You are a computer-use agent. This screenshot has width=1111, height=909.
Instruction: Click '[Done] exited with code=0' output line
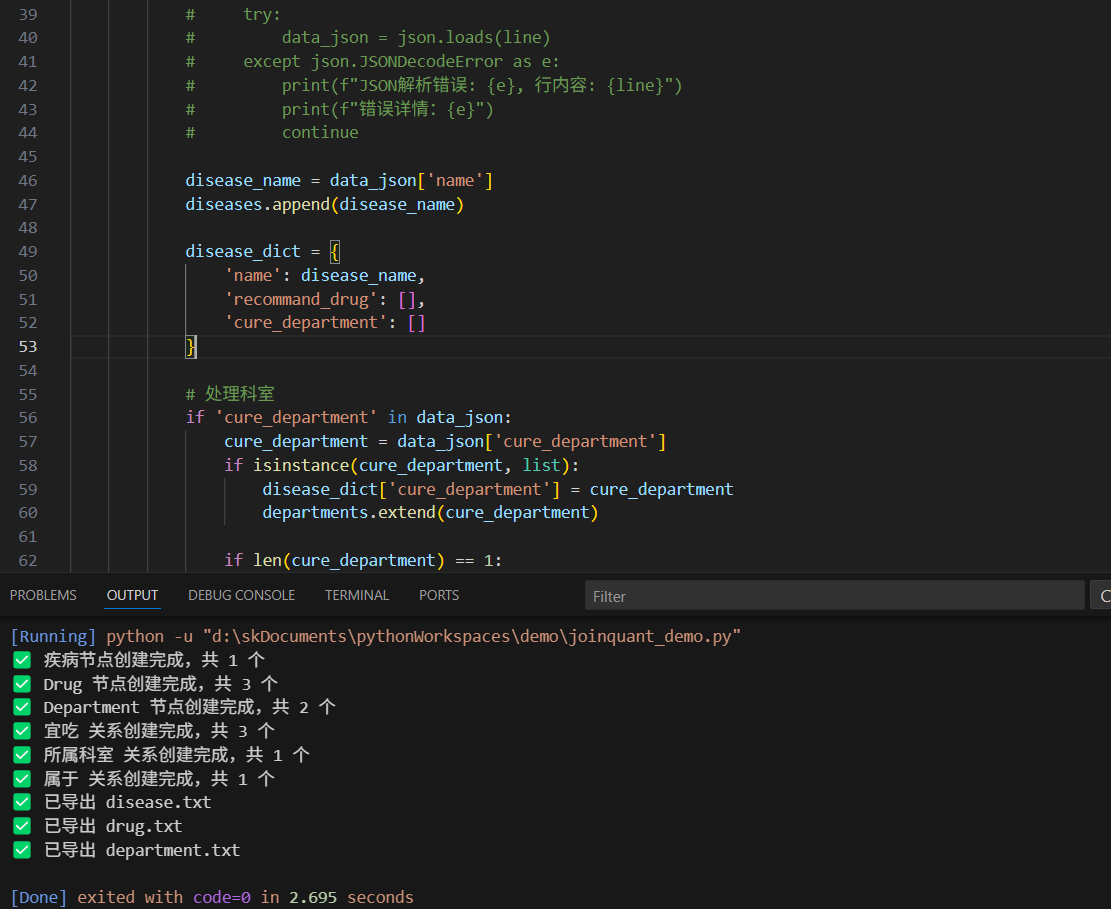(212, 898)
